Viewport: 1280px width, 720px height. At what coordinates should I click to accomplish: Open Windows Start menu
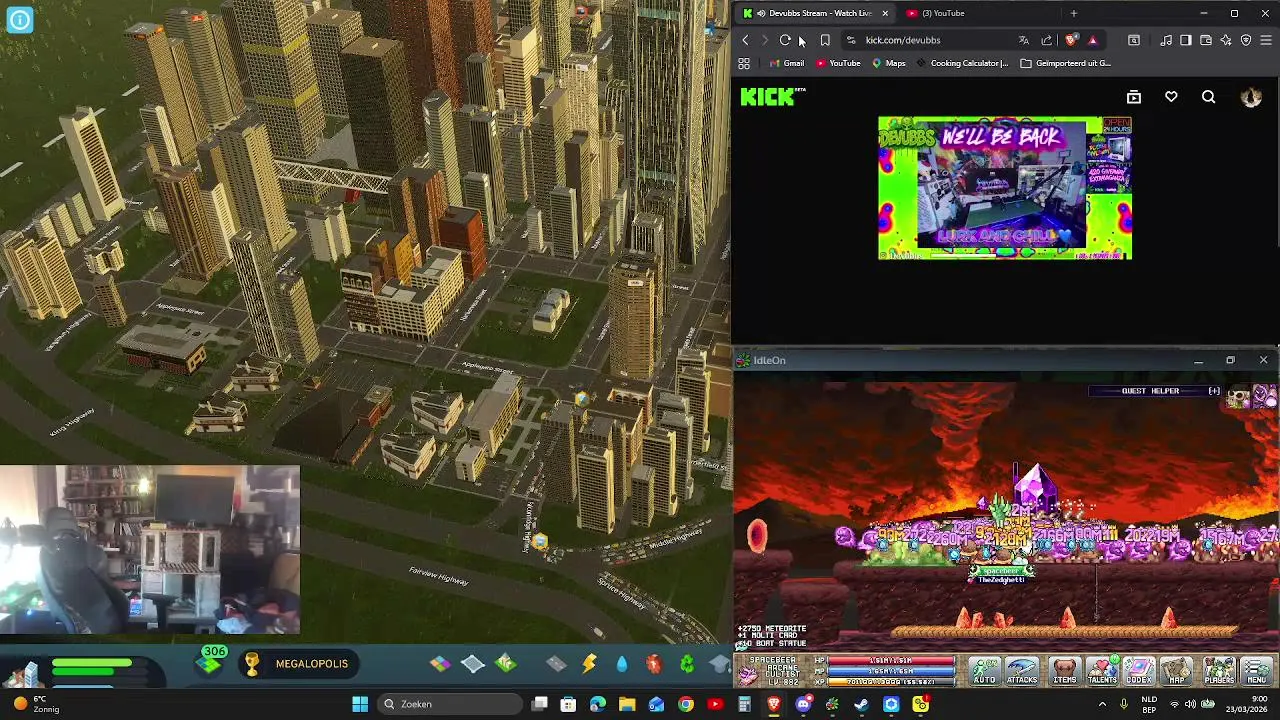(x=360, y=704)
